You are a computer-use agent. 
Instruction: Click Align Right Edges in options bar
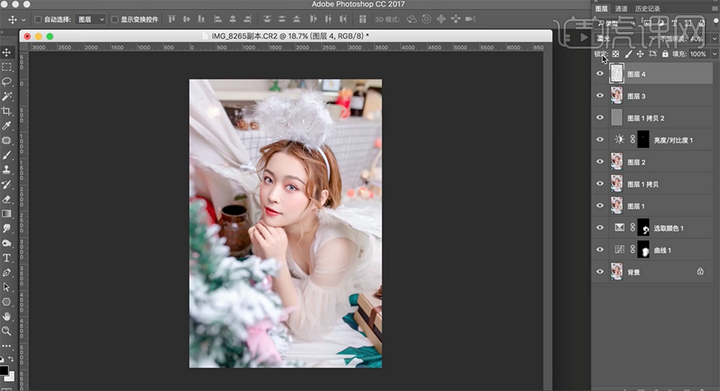pos(248,19)
